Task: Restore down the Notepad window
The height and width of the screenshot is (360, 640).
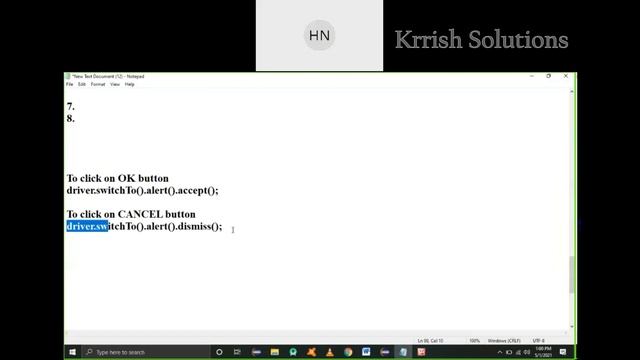Action: [549, 76]
